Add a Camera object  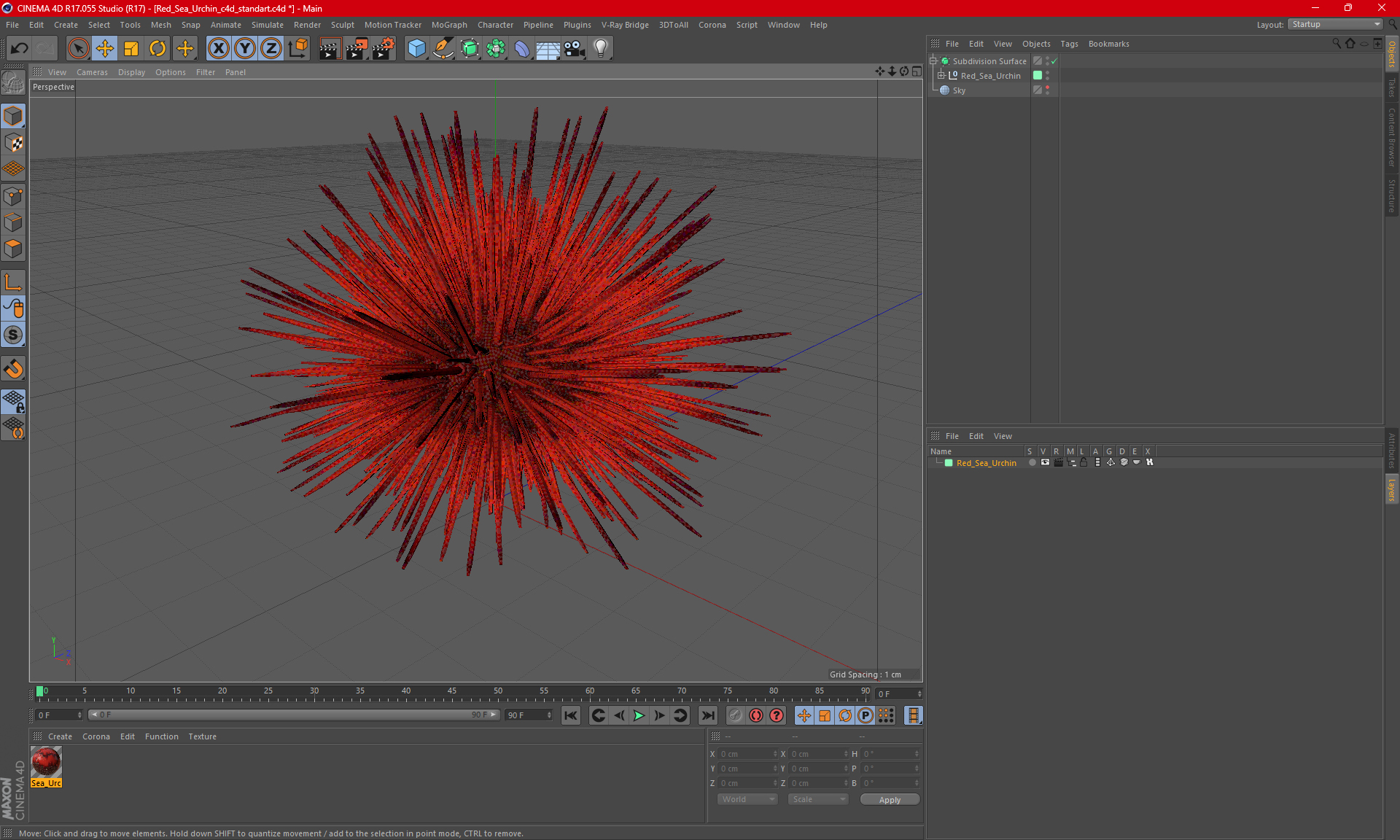pyautogui.click(x=575, y=49)
